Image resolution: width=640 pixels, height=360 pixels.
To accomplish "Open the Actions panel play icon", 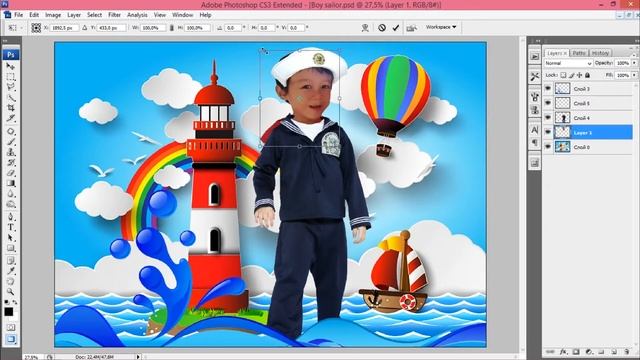I will point(535,57).
